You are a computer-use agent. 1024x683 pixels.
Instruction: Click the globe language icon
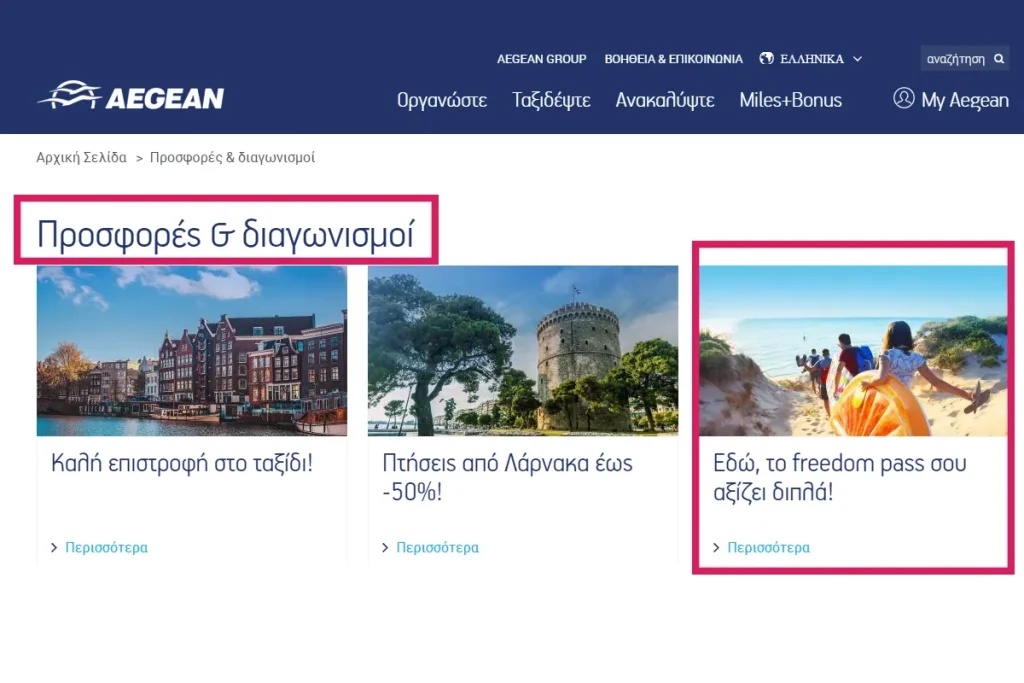pyautogui.click(x=766, y=59)
